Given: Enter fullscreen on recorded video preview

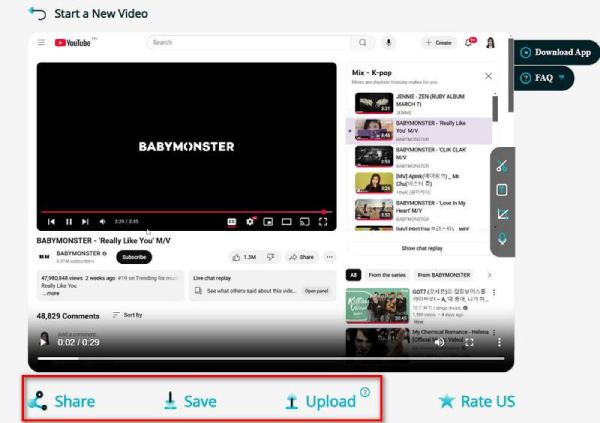Looking at the screenshot, I should tap(470, 342).
